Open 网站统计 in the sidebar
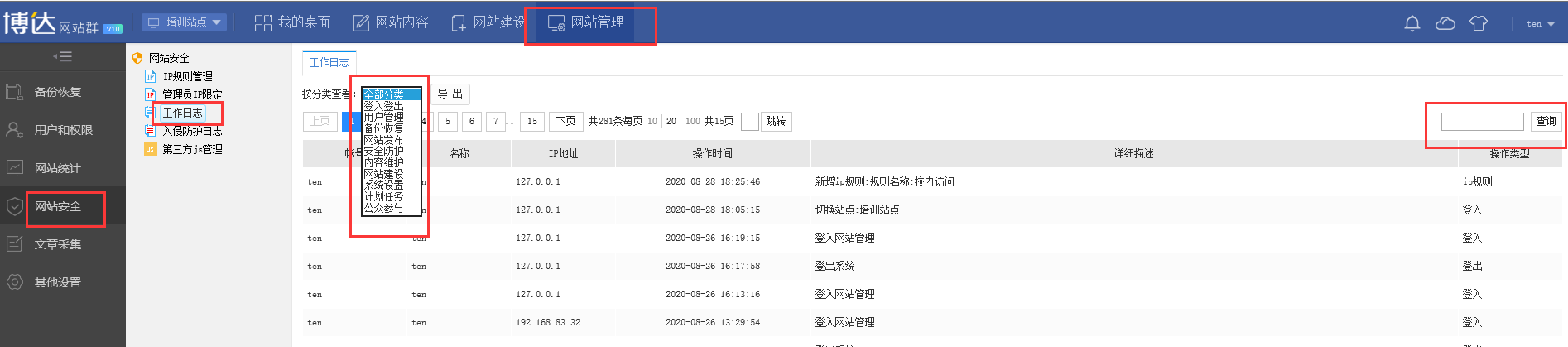This screenshot has width=1568, height=347. coord(57,168)
